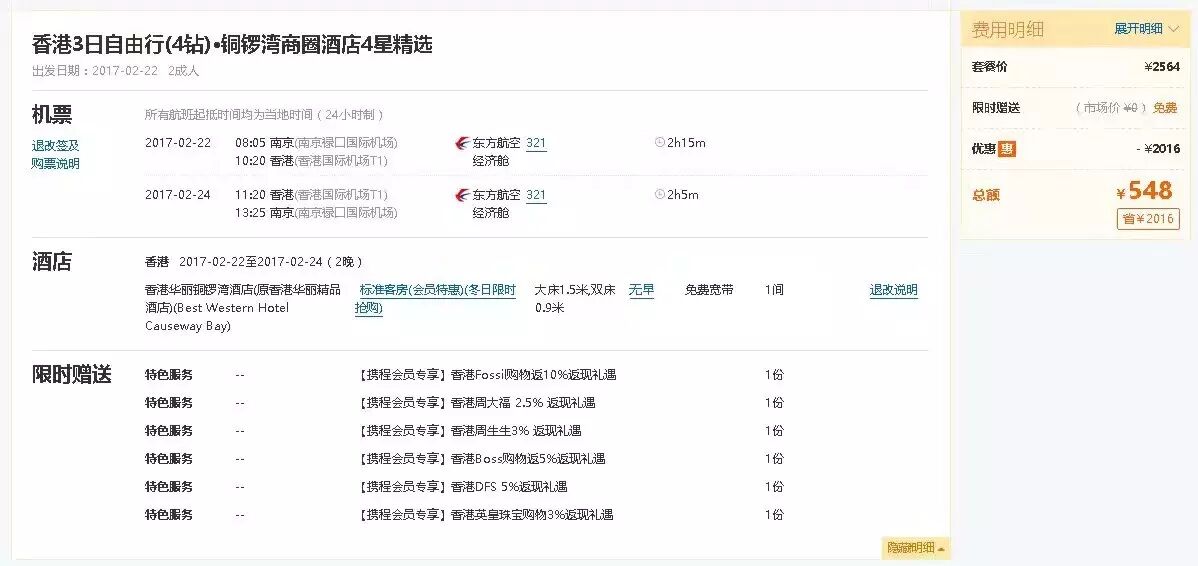Click the 省¥2016 savings tag

[x=1148, y=218]
